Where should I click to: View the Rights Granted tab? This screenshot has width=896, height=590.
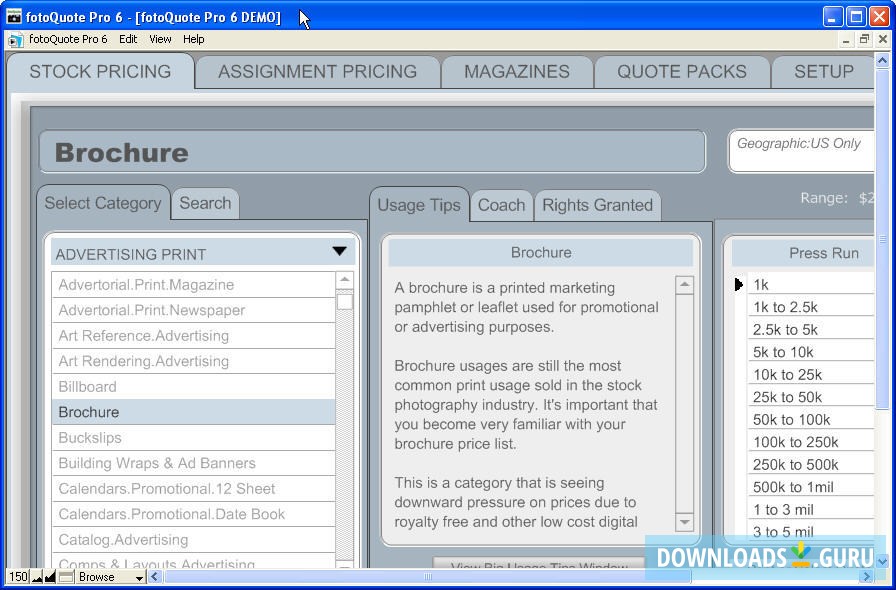coord(597,205)
